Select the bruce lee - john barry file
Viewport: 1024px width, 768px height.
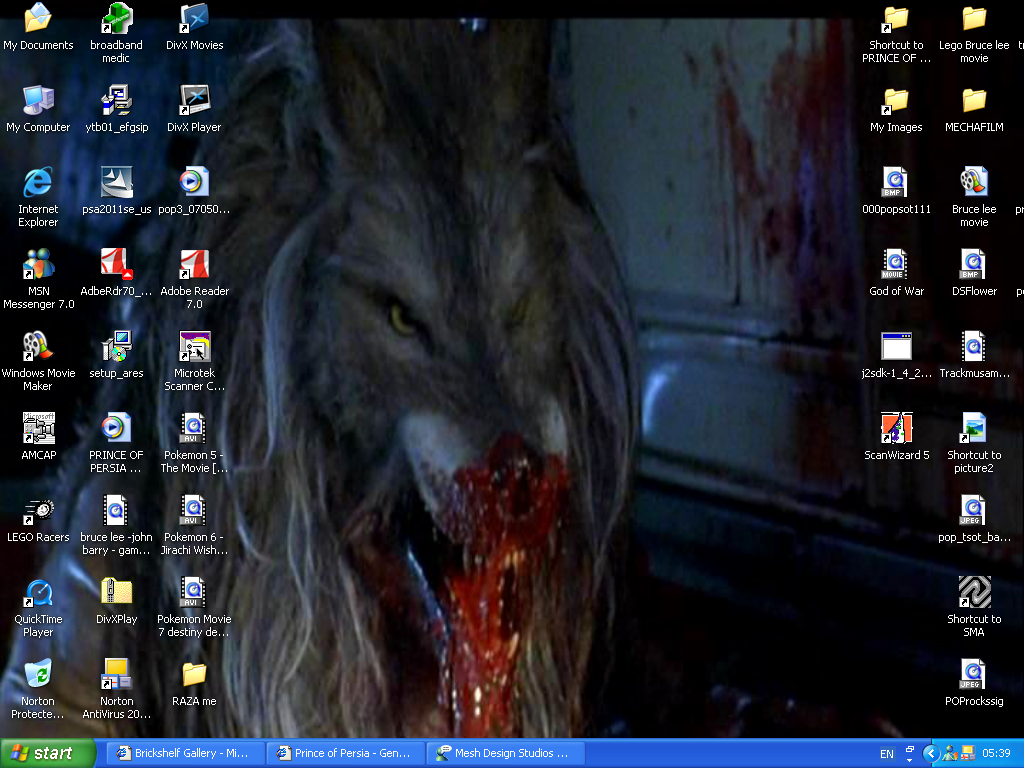116,510
